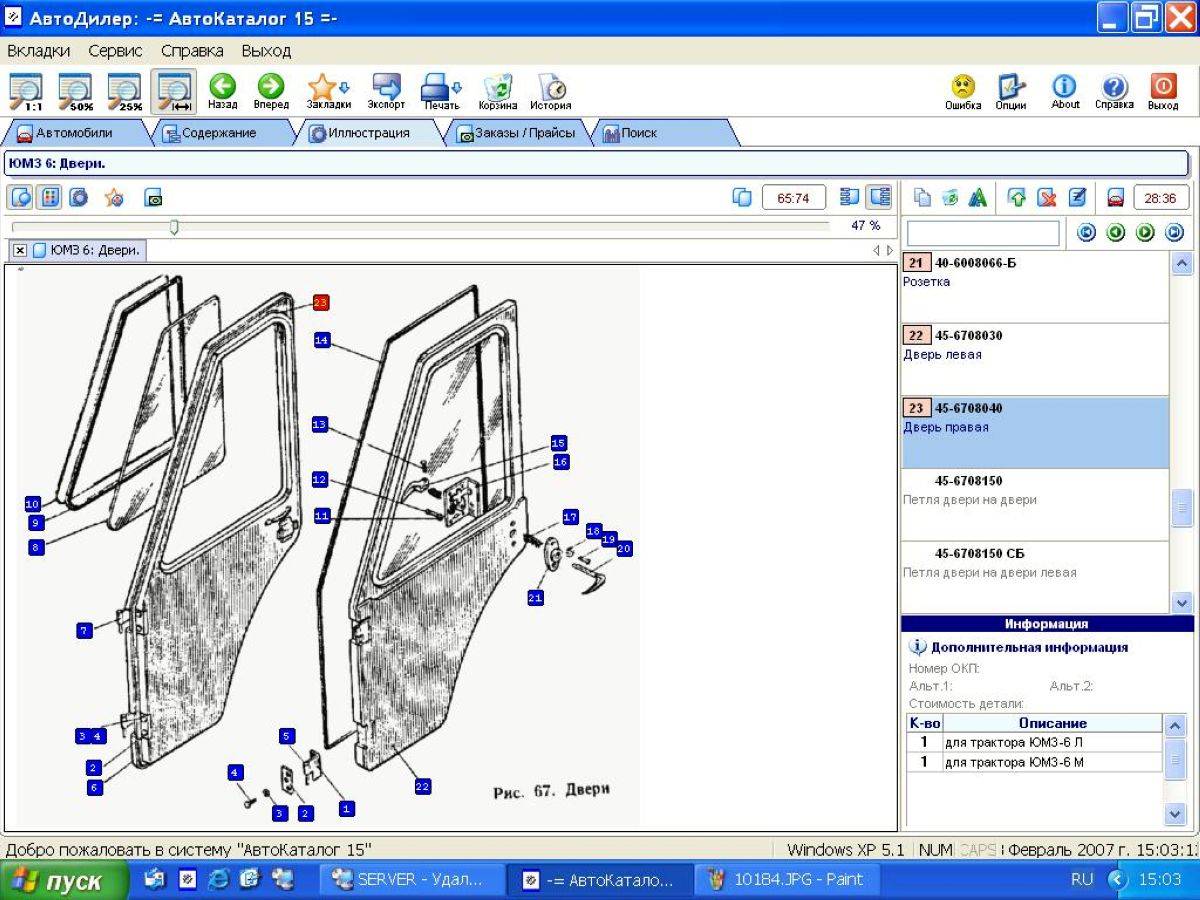The height and width of the screenshot is (900, 1200).
Task: Switch to the Автомобили tab
Action: point(75,133)
